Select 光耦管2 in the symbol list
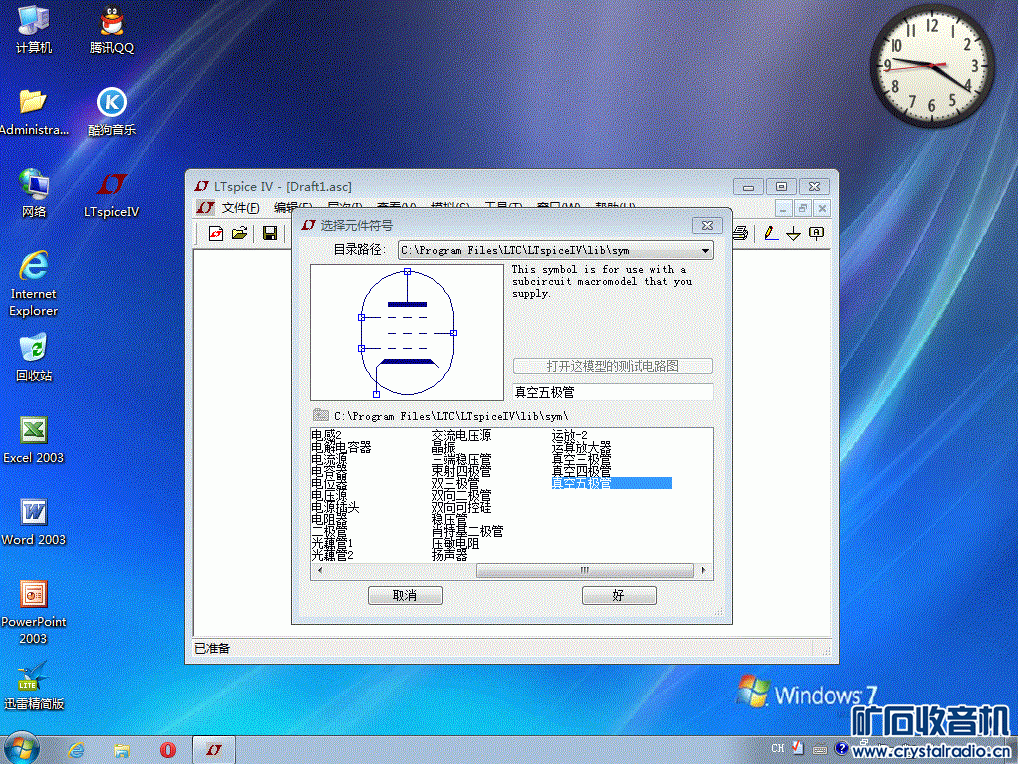The height and width of the screenshot is (764, 1018). [x=332, y=555]
